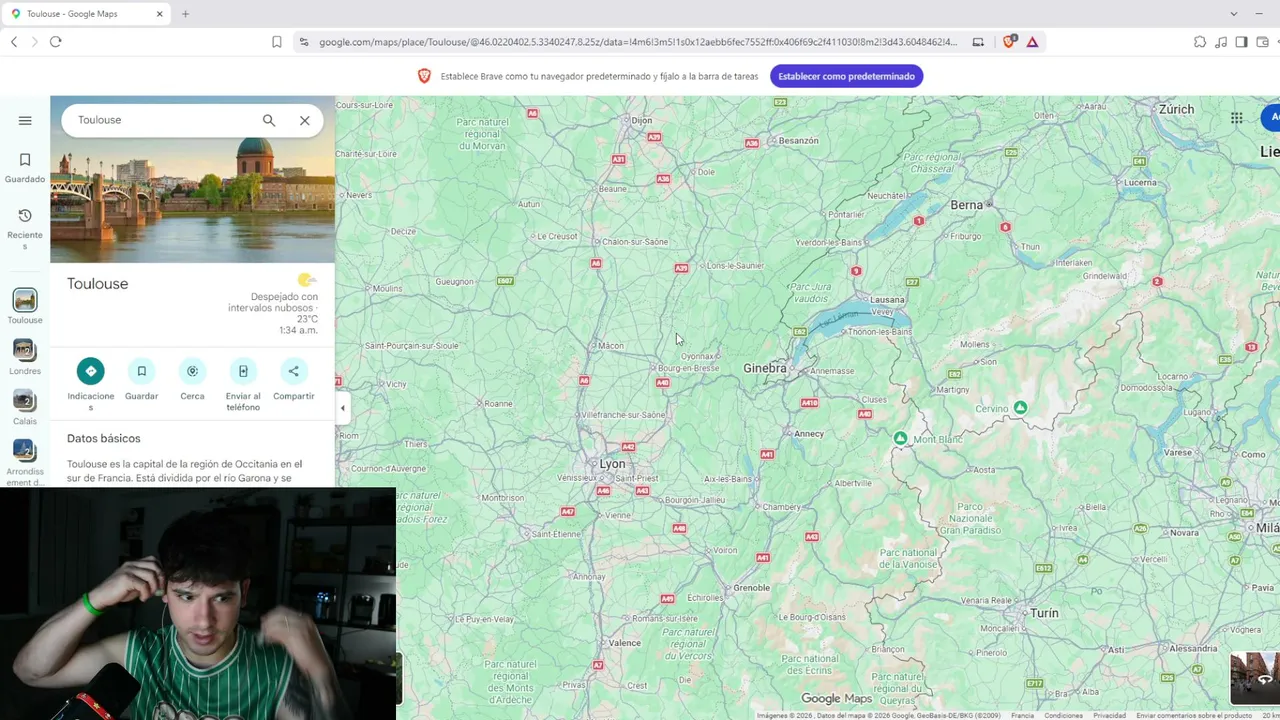Click the Establecer como predeterminado button
Image resolution: width=1280 pixels, height=720 pixels.
point(847,76)
